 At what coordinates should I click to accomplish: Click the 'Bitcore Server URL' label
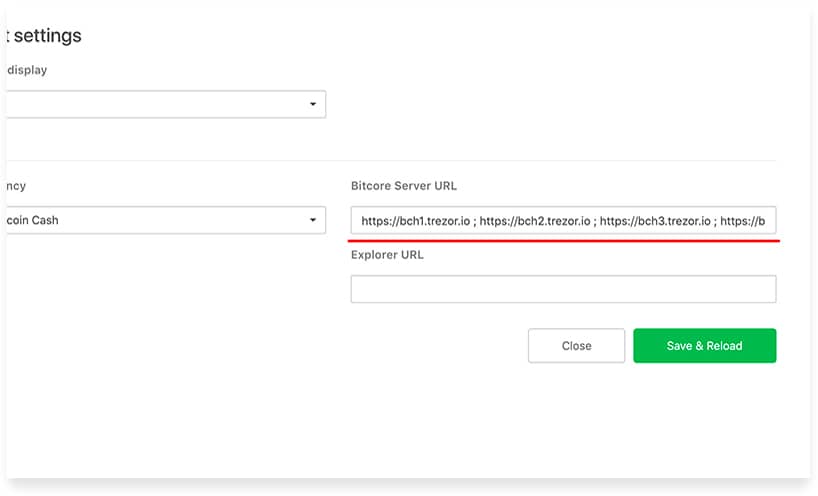(404, 186)
